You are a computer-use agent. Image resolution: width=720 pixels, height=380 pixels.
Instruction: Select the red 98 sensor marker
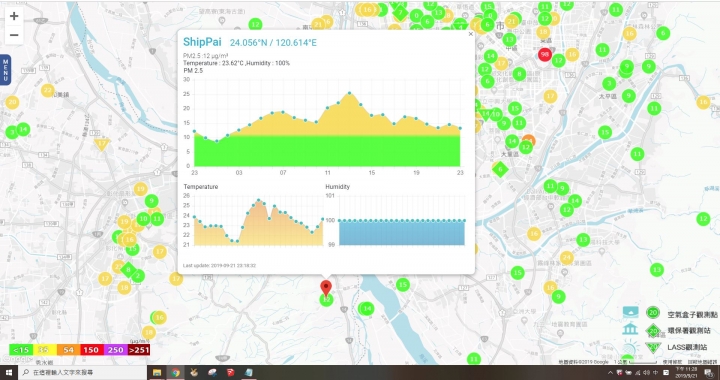(545, 55)
